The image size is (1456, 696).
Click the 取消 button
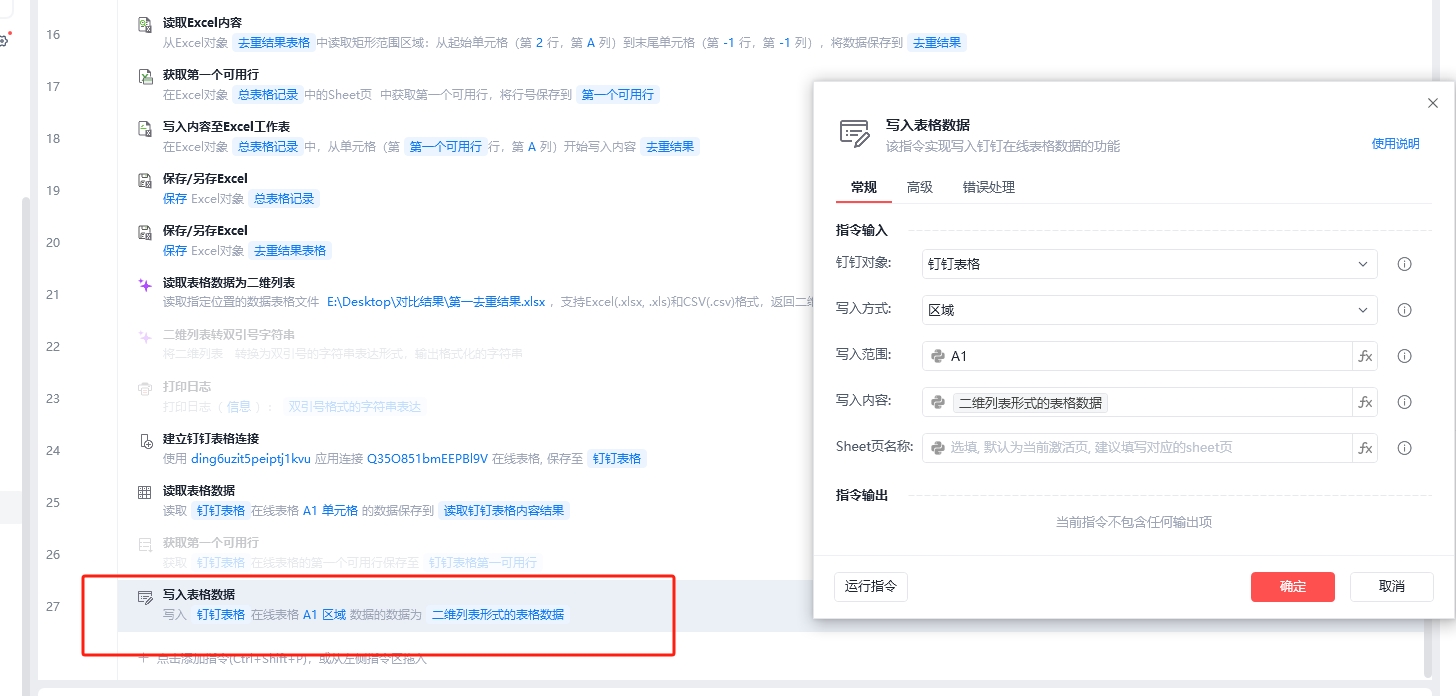(x=1392, y=587)
